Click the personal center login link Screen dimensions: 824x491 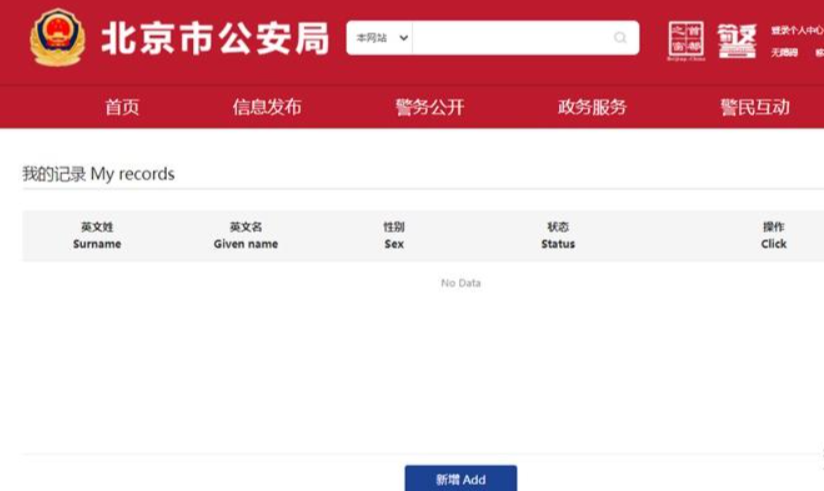pyautogui.click(x=797, y=30)
